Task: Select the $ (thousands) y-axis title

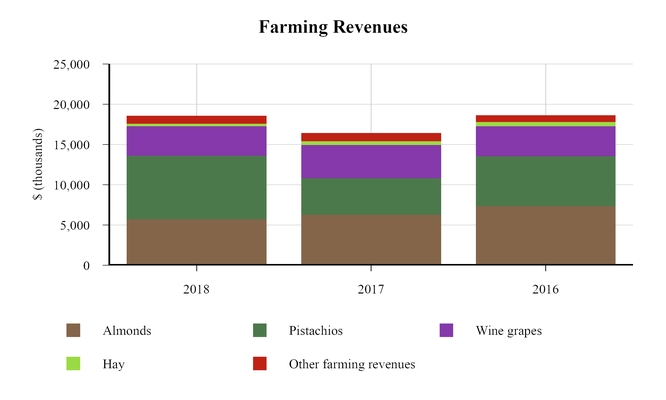Action: coord(38,165)
